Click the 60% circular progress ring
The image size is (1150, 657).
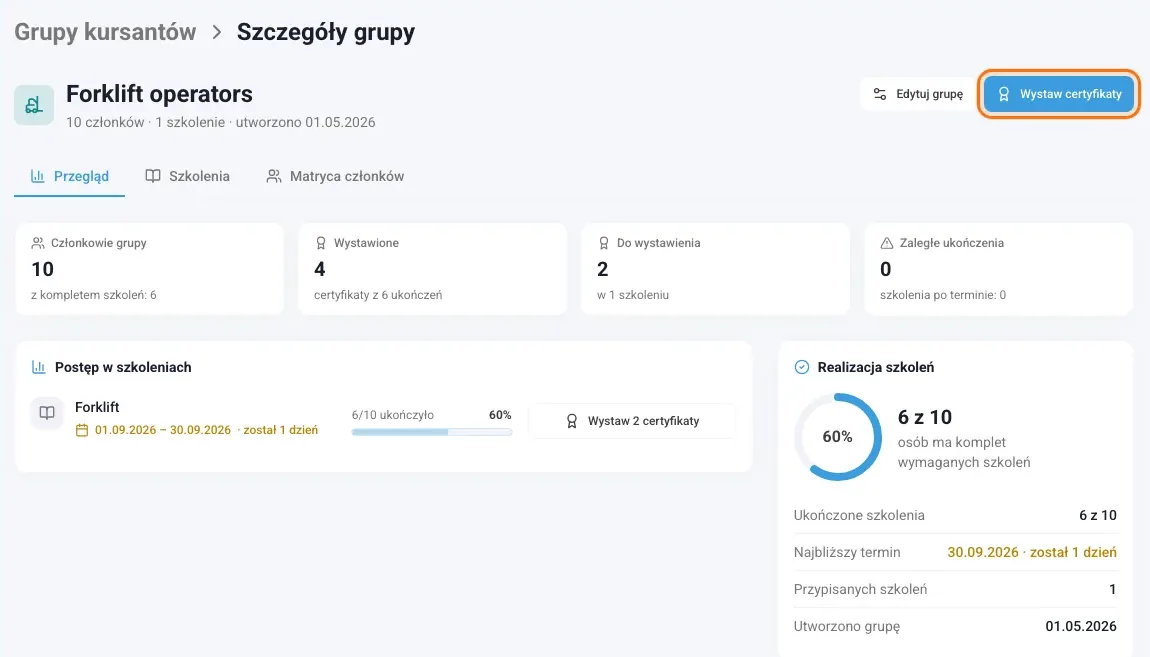tap(838, 437)
